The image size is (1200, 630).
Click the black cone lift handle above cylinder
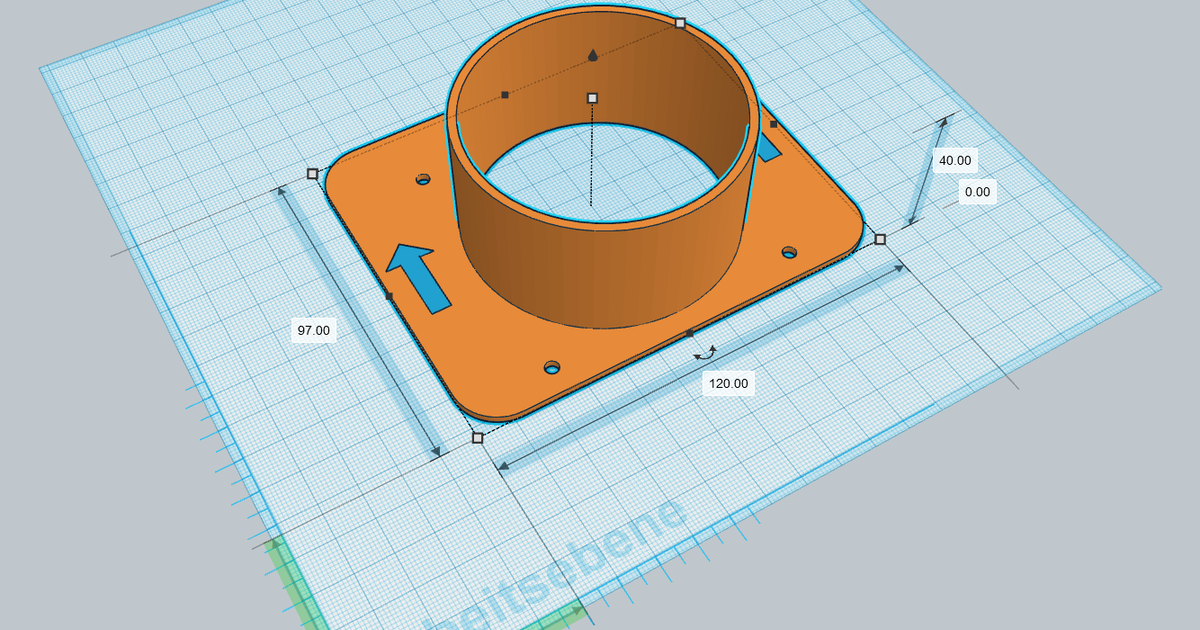click(x=593, y=55)
